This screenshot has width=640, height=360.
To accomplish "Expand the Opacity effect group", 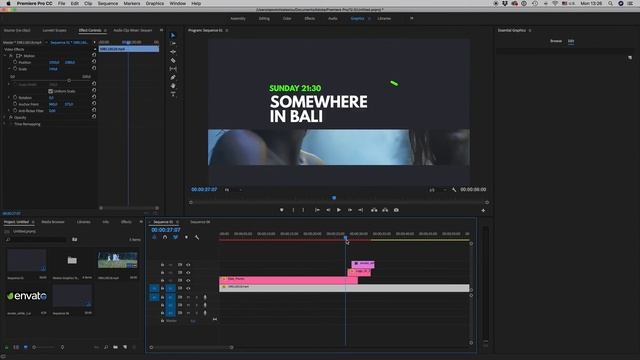I will [4, 117].
